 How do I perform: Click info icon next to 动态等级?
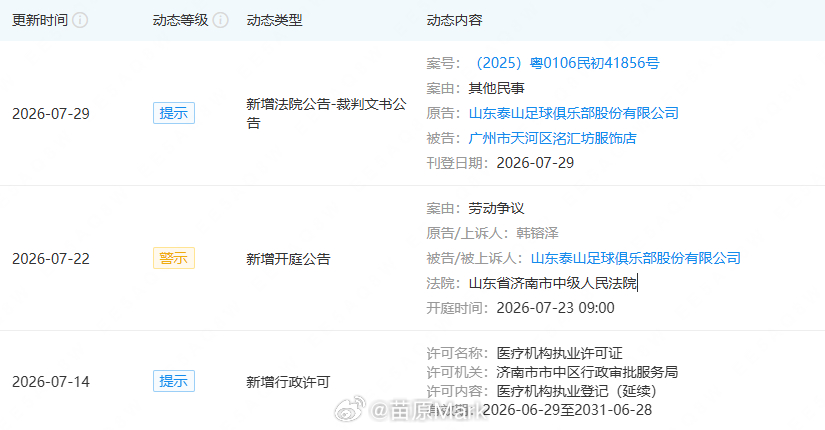pyautogui.click(x=220, y=21)
